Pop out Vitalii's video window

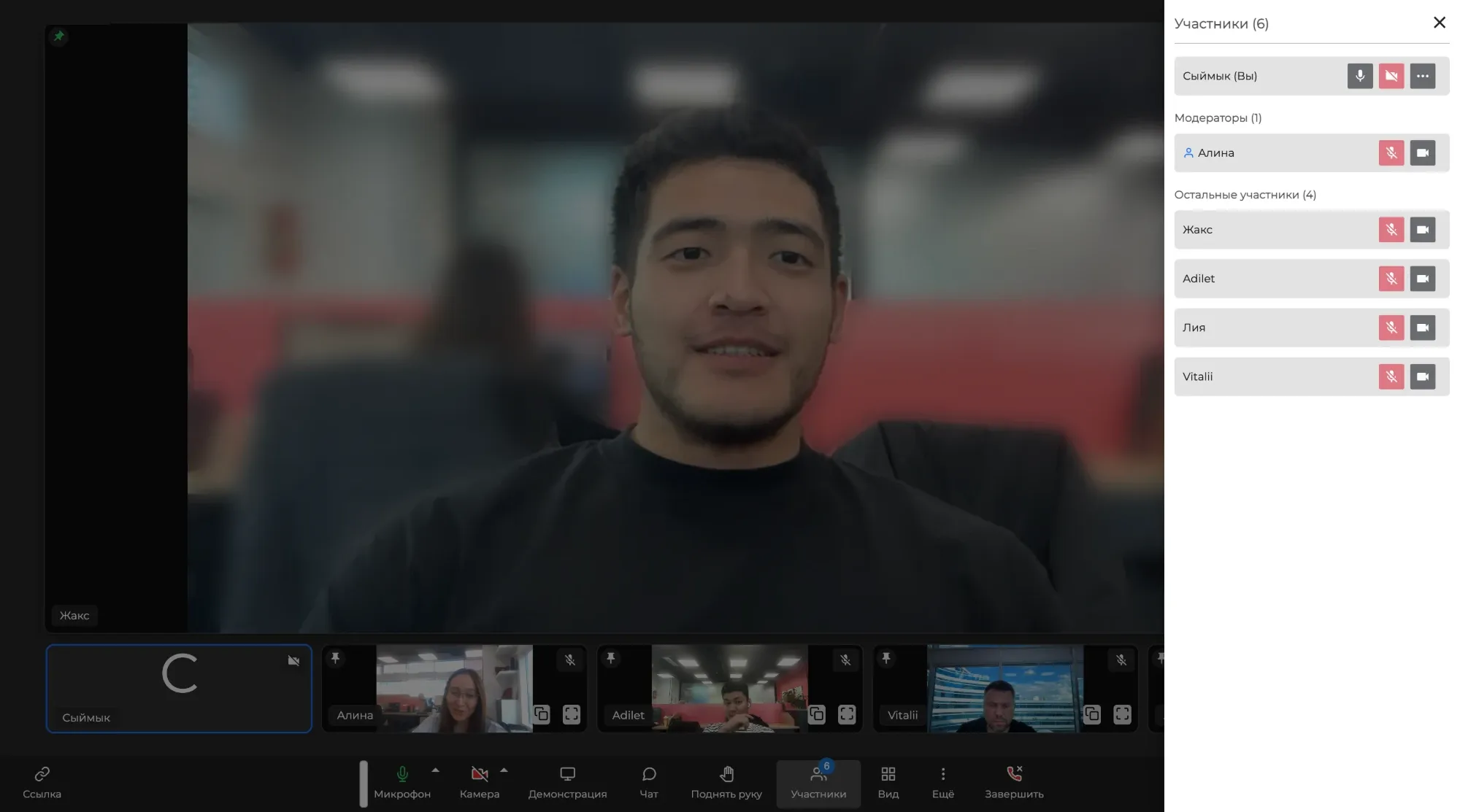pos(1092,714)
